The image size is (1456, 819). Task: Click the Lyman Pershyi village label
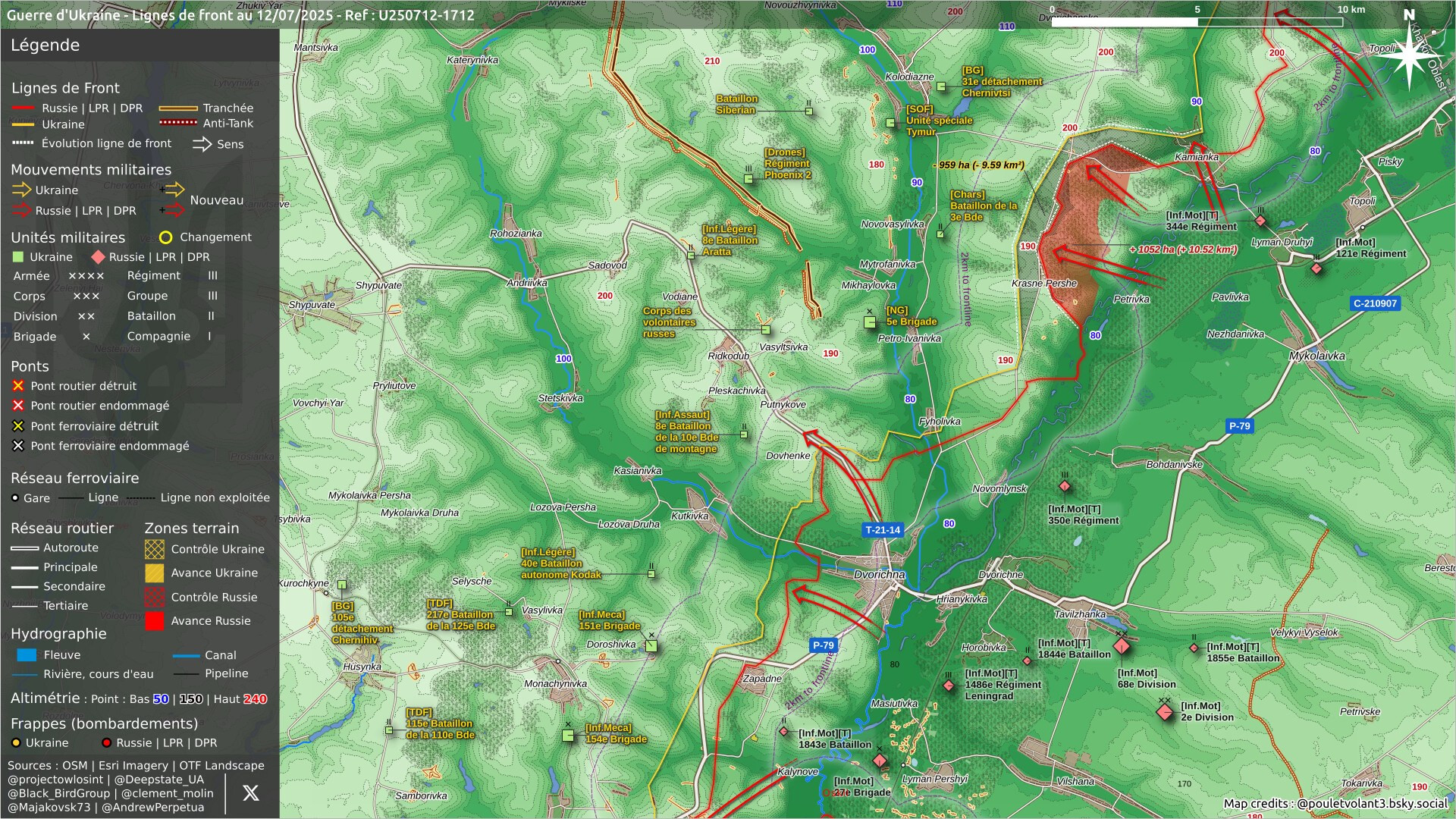pos(934,779)
